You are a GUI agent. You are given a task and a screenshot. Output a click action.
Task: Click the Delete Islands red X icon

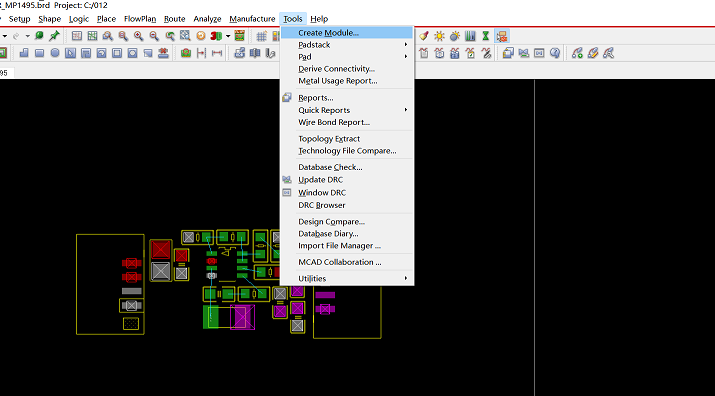(163, 53)
